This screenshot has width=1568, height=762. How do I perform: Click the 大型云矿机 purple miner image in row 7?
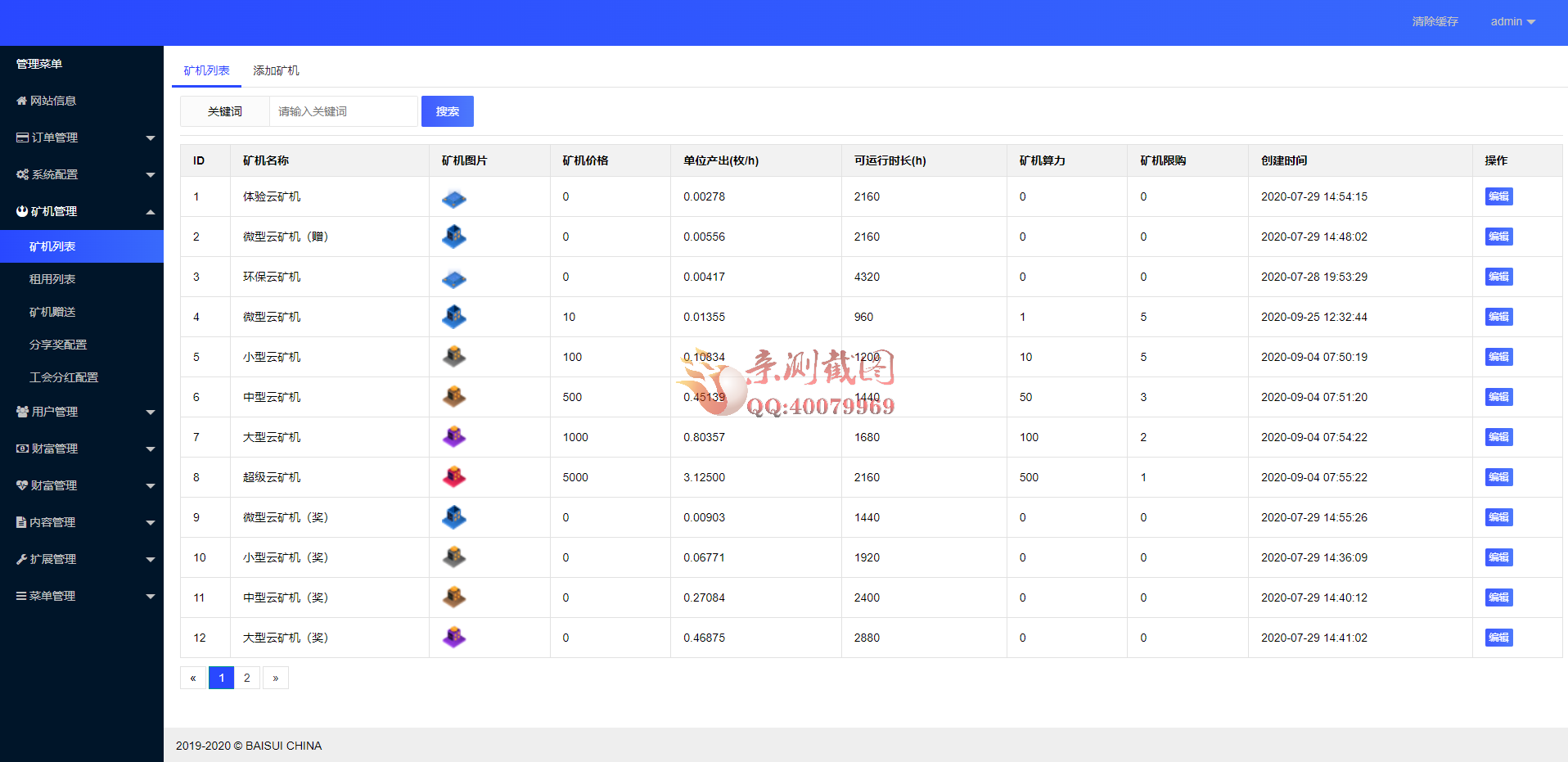[453, 437]
